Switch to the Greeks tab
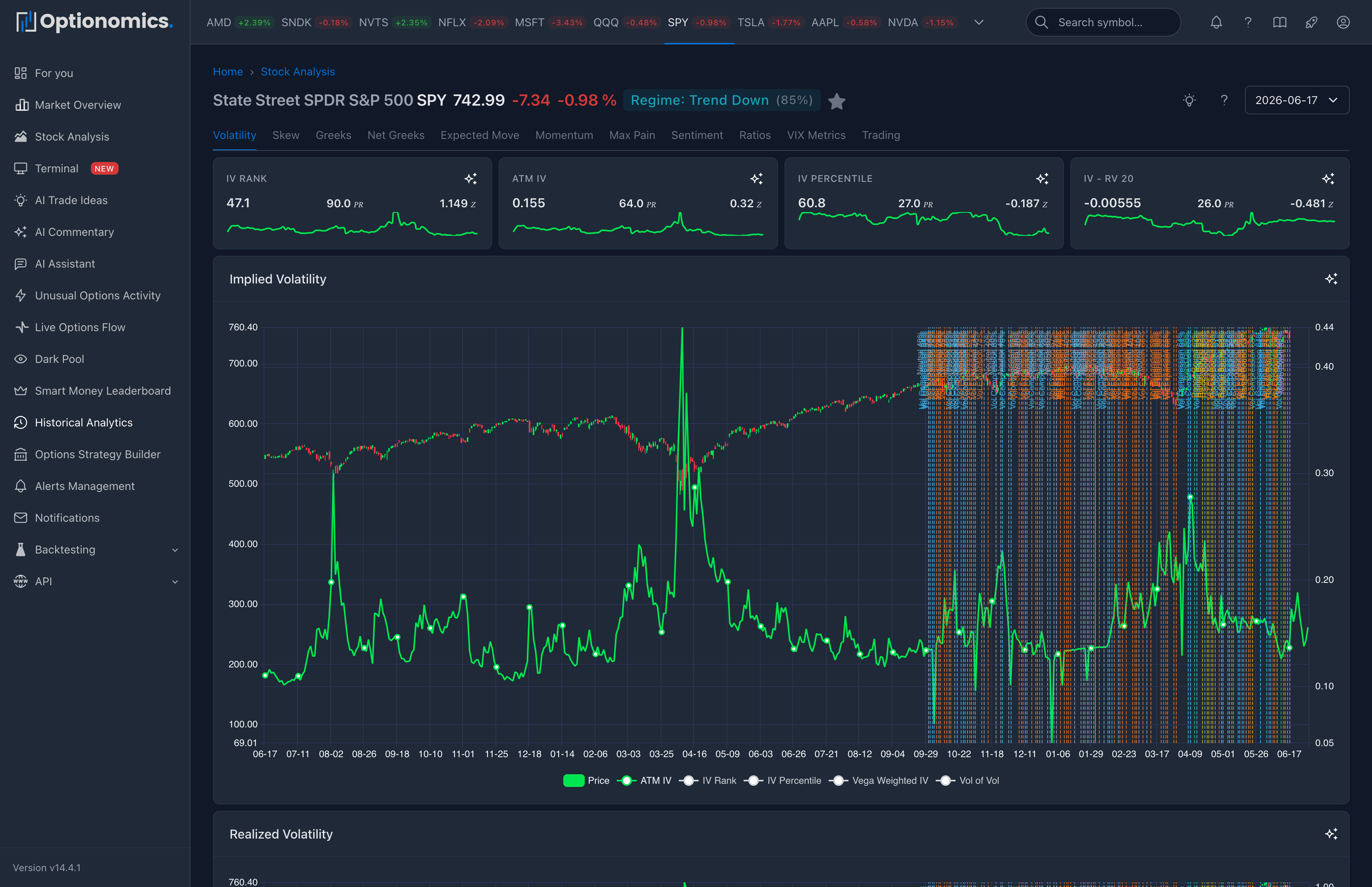The height and width of the screenshot is (887, 1372). pyautogui.click(x=333, y=135)
